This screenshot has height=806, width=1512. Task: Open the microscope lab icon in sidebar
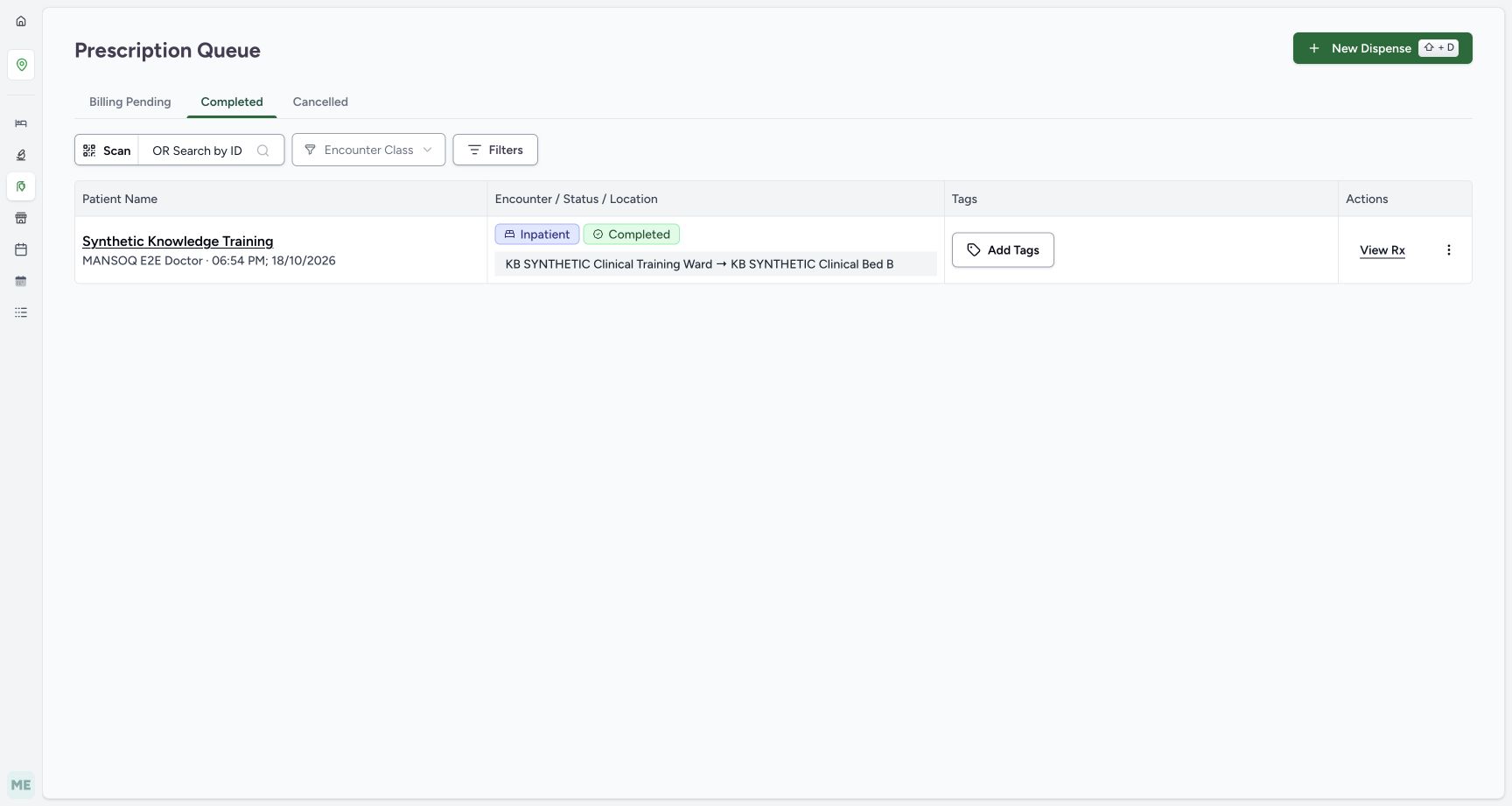click(x=21, y=155)
